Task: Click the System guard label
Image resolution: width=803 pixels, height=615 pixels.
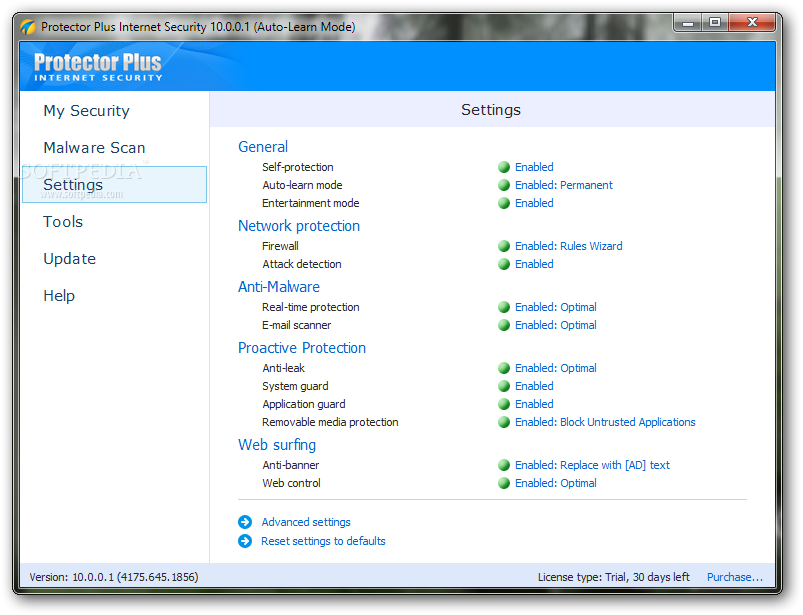Action: (x=295, y=386)
